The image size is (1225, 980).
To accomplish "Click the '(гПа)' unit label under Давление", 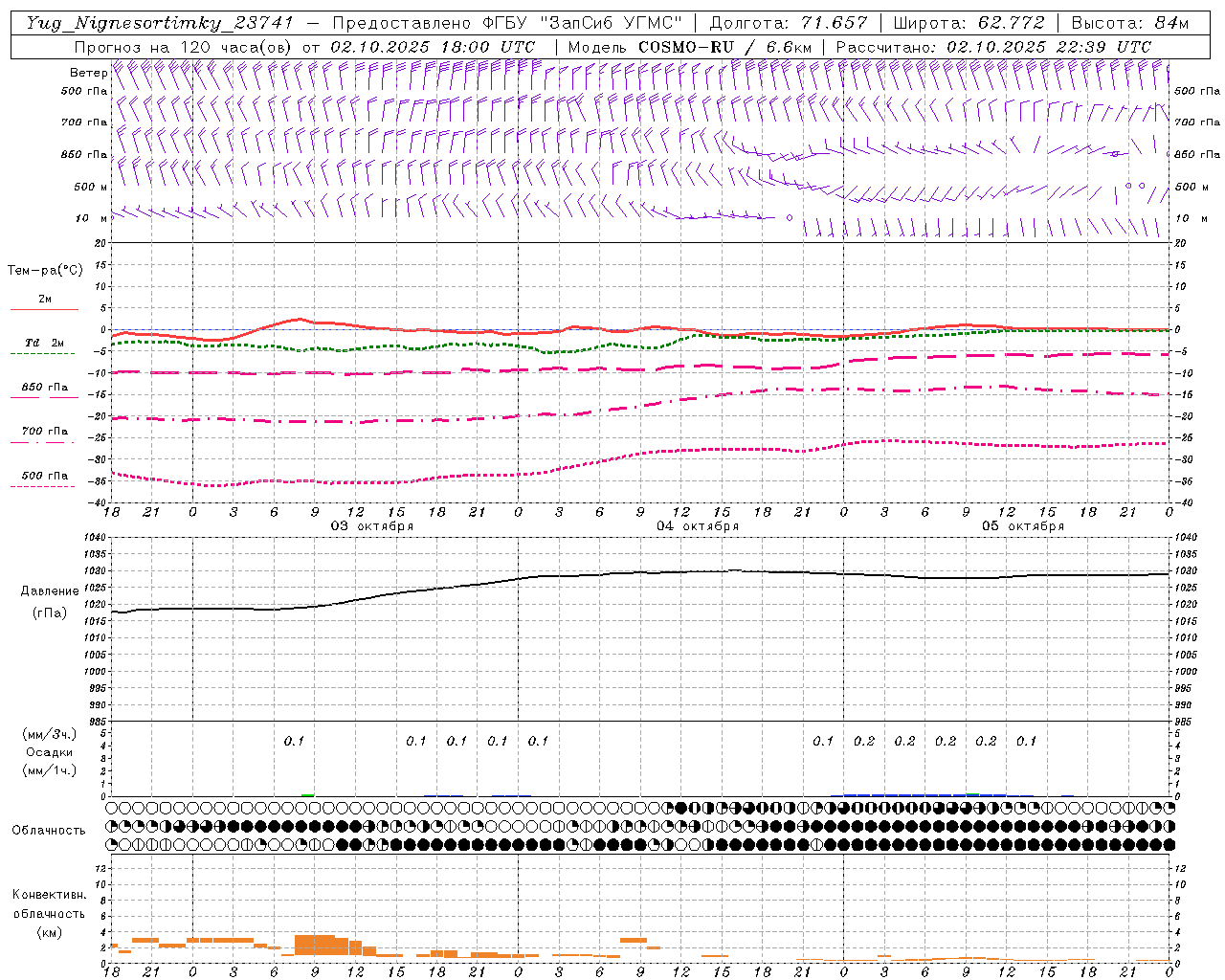I will point(50,612).
